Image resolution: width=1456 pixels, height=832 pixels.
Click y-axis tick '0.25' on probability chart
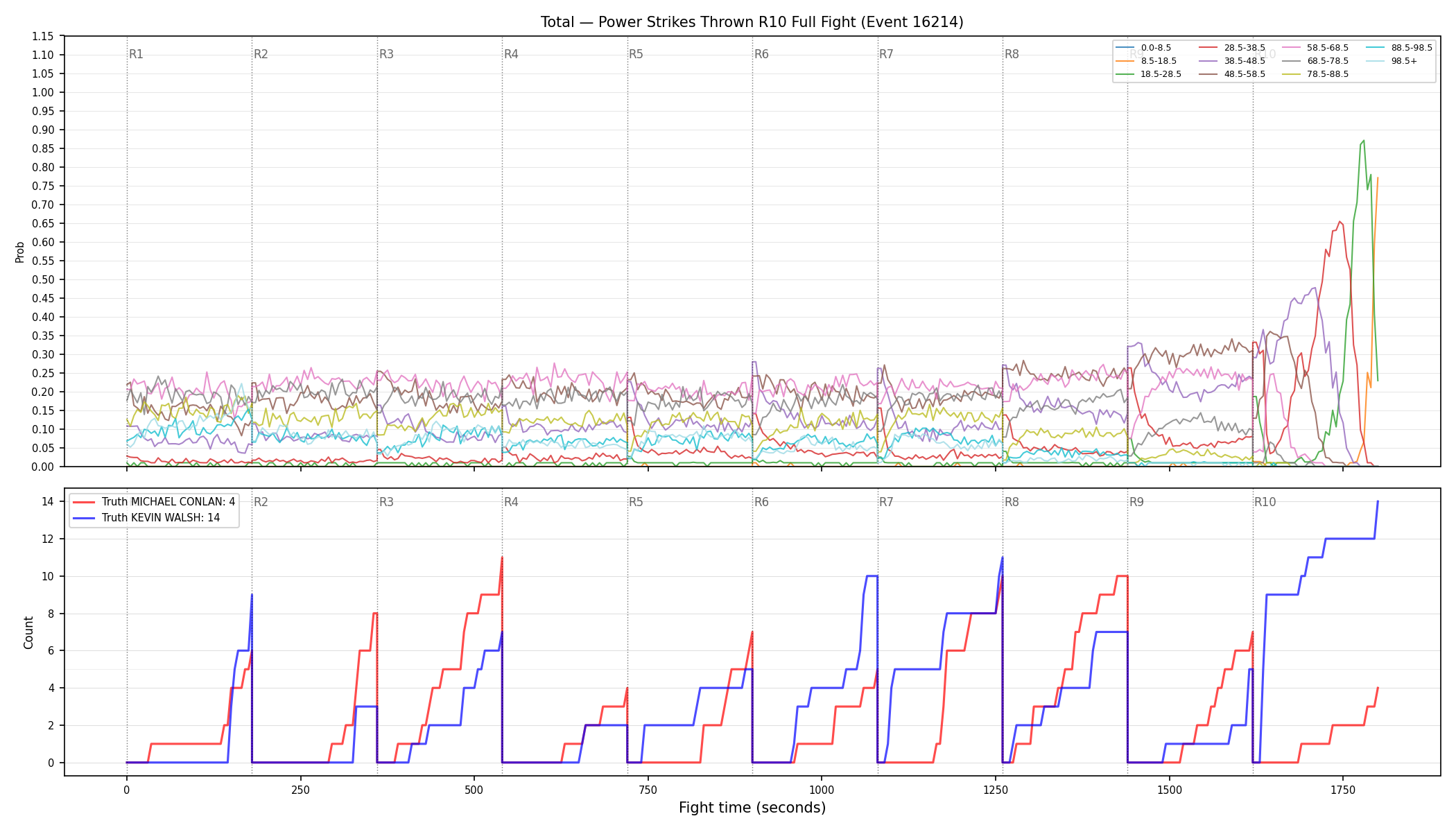pyautogui.click(x=43, y=373)
